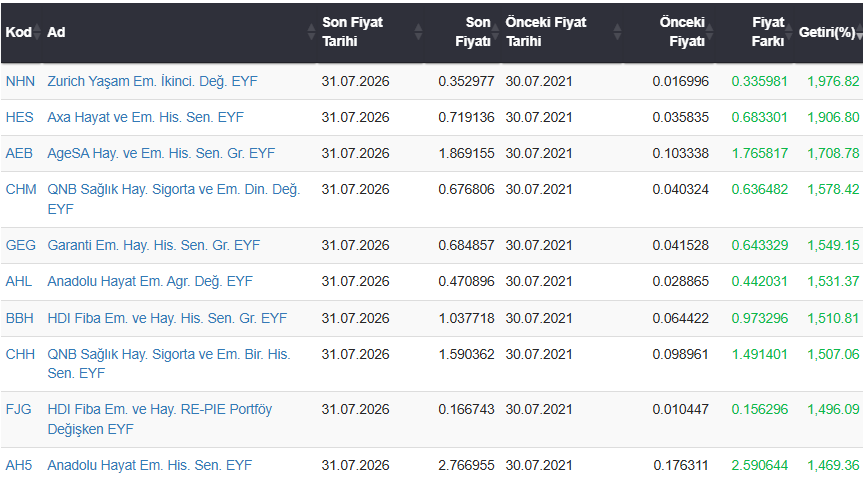This screenshot has width=863, height=481.
Task: Open QNB Sağlık Din. Değ. EYF fund
Action: coord(174,199)
